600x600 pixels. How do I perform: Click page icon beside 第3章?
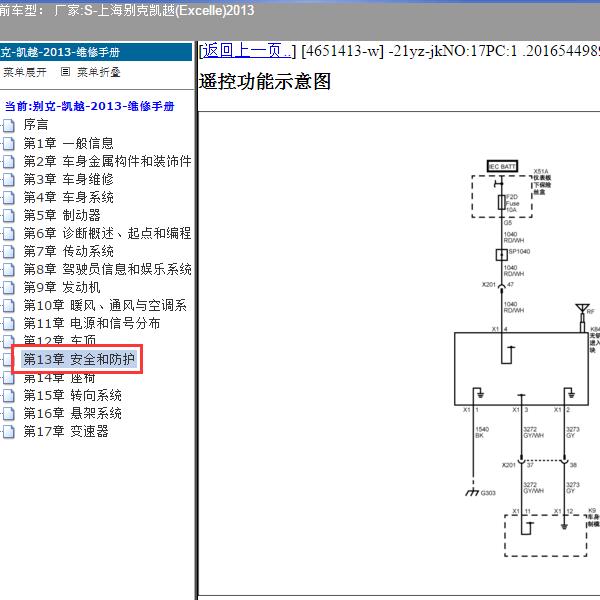(x=8, y=179)
